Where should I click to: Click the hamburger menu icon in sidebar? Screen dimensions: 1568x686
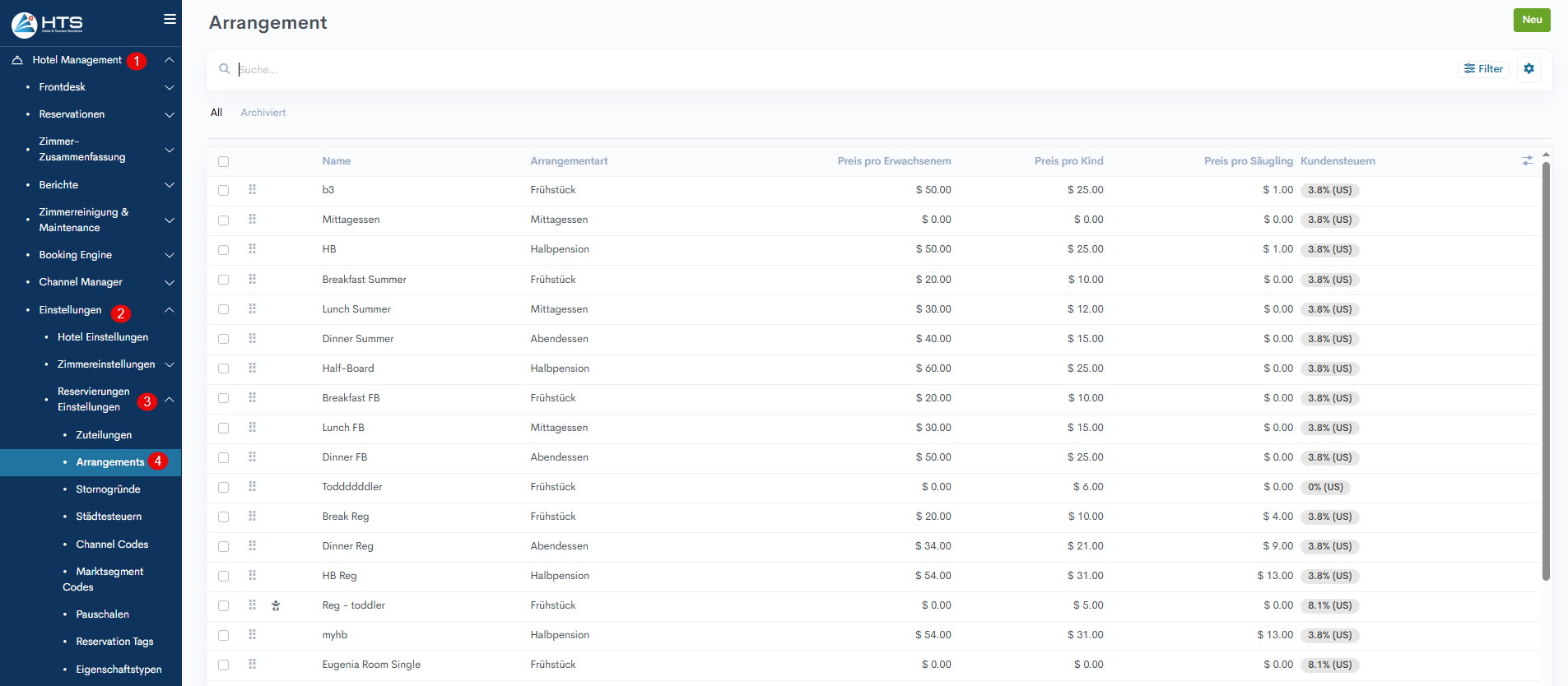coord(170,19)
